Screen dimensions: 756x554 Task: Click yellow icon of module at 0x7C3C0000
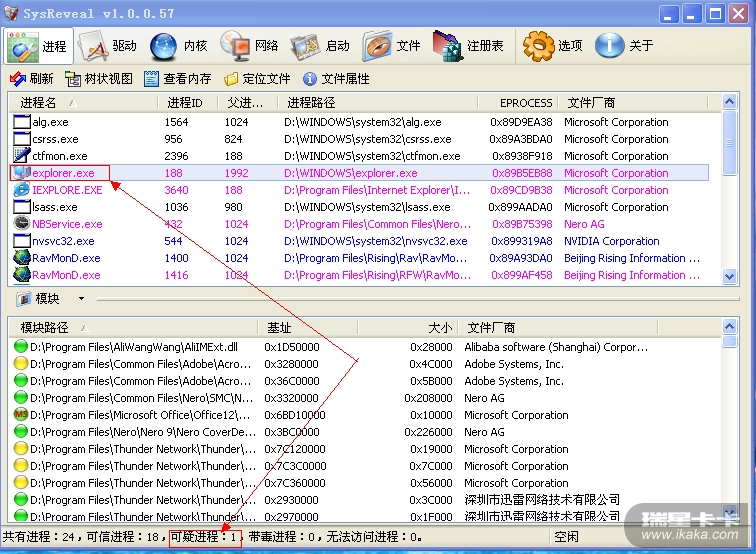tap(21, 465)
